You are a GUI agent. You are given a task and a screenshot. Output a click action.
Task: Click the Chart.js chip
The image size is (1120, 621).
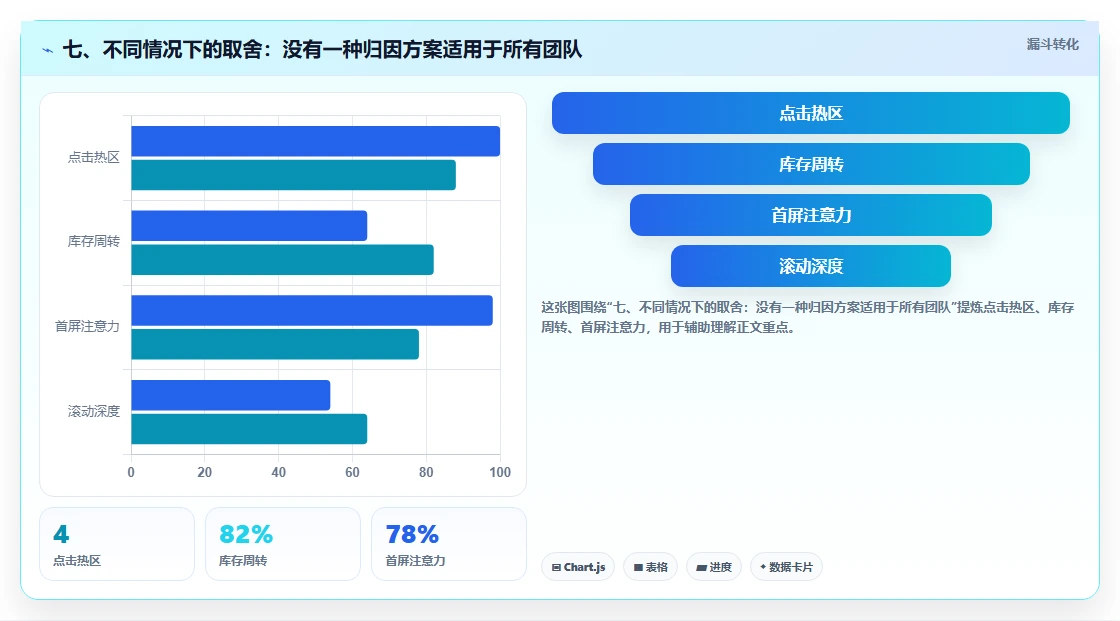(578, 567)
